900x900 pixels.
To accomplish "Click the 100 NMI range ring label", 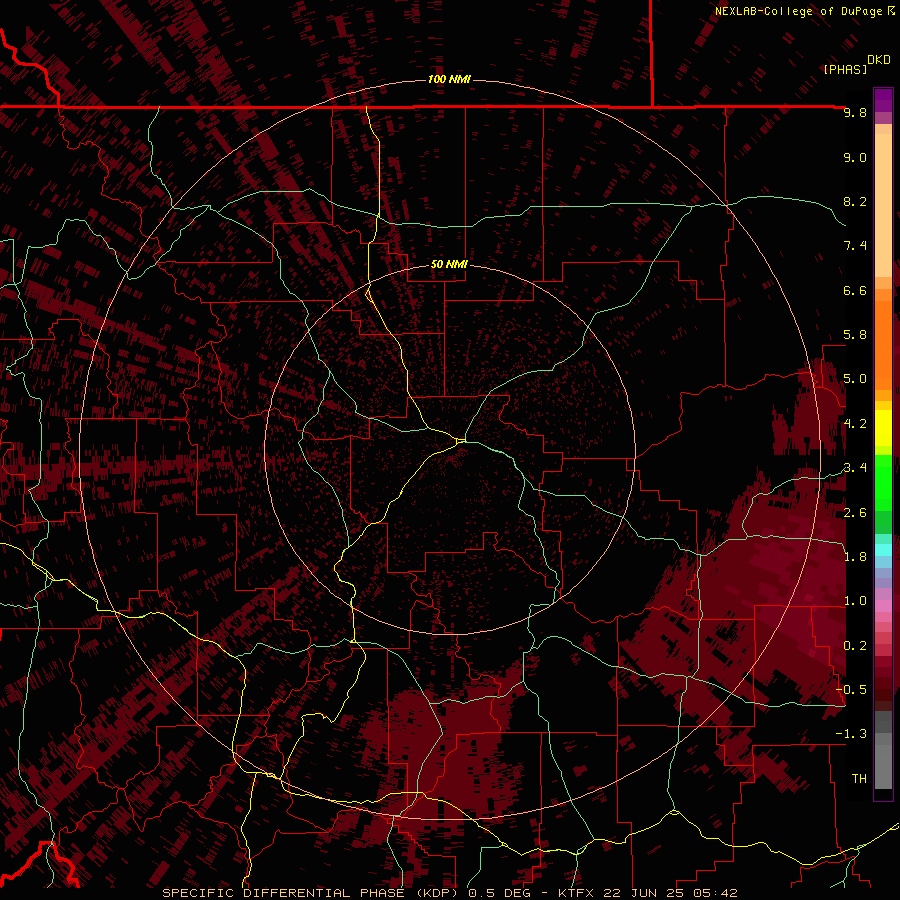I will pyautogui.click(x=449, y=79).
